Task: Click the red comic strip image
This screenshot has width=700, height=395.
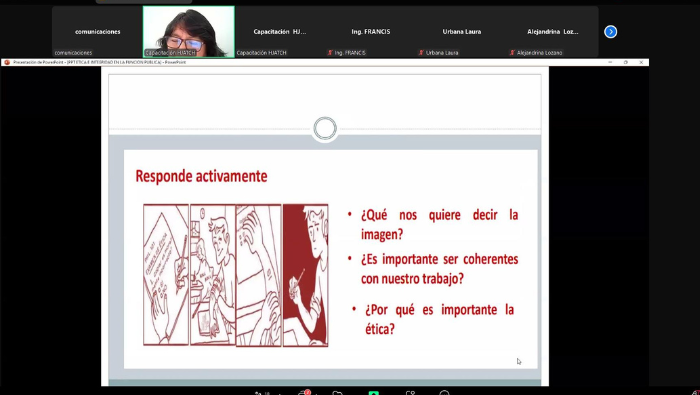Action: point(236,275)
